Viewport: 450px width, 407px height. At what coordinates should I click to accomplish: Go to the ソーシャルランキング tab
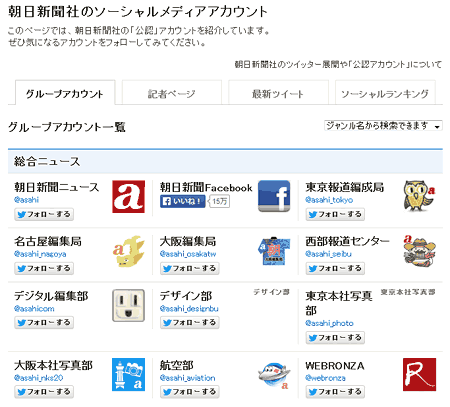[385, 93]
